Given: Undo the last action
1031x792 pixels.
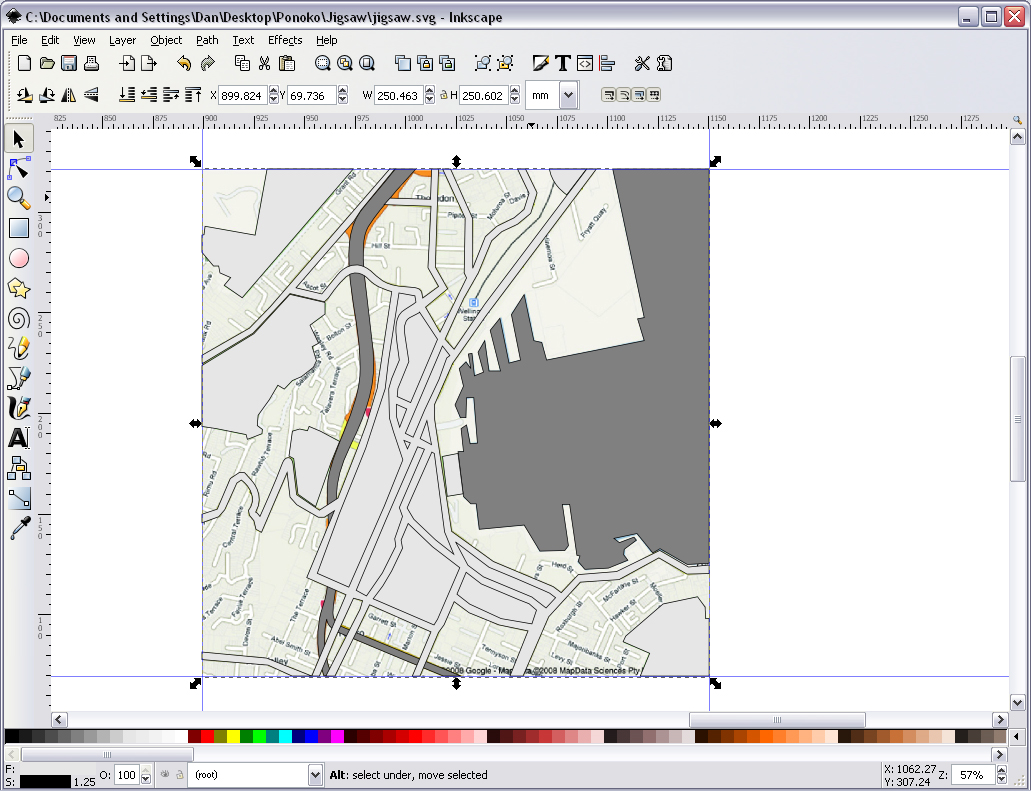Looking at the screenshot, I should tap(184, 63).
